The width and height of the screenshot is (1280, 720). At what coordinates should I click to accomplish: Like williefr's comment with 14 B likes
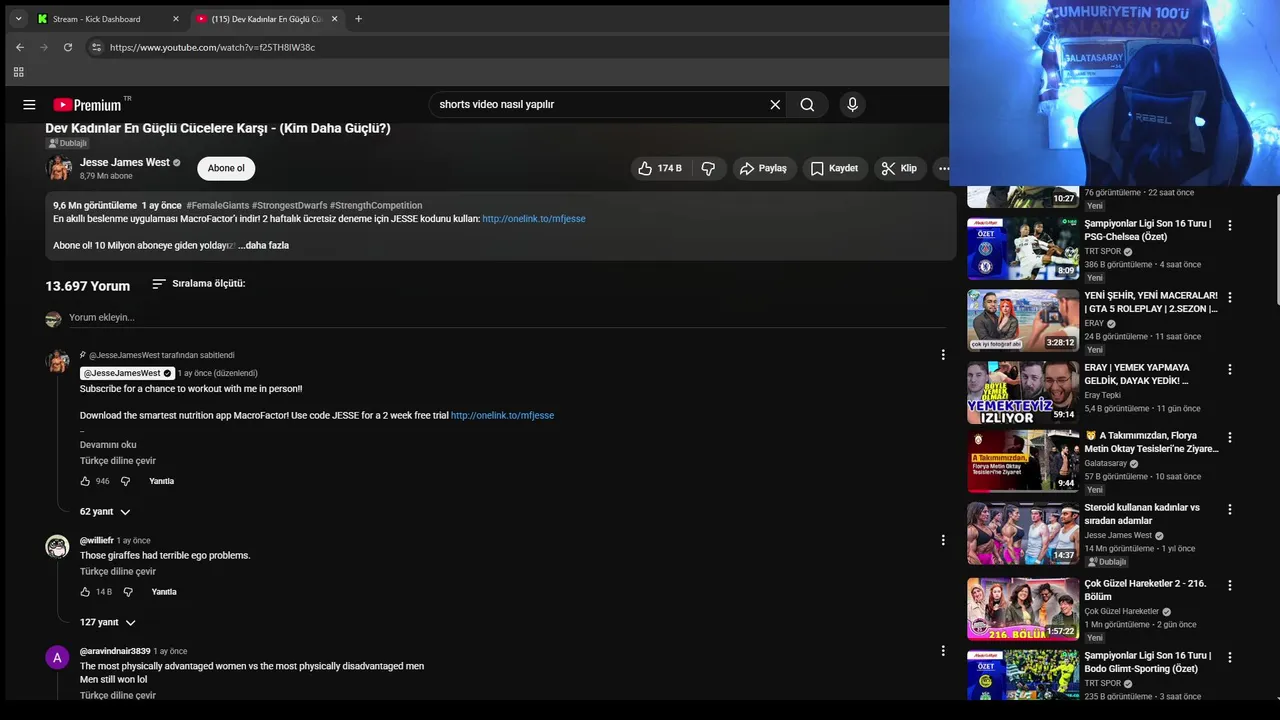click(85, 592)
